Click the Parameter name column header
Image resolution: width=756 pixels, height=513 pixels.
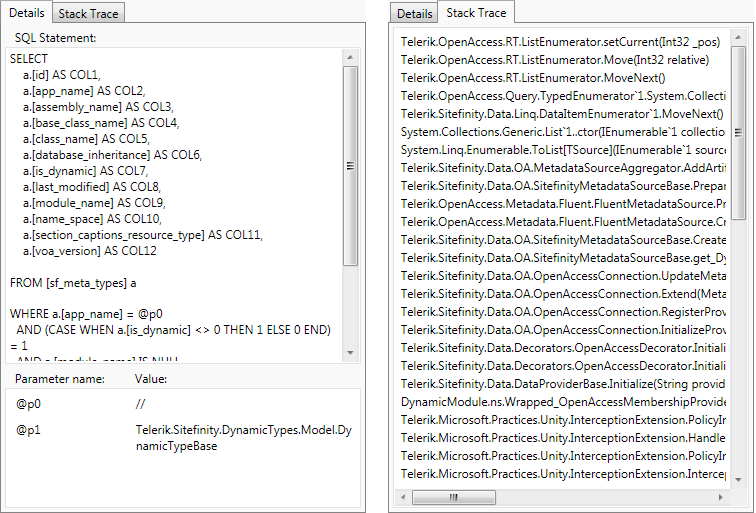tap(60, 379)
